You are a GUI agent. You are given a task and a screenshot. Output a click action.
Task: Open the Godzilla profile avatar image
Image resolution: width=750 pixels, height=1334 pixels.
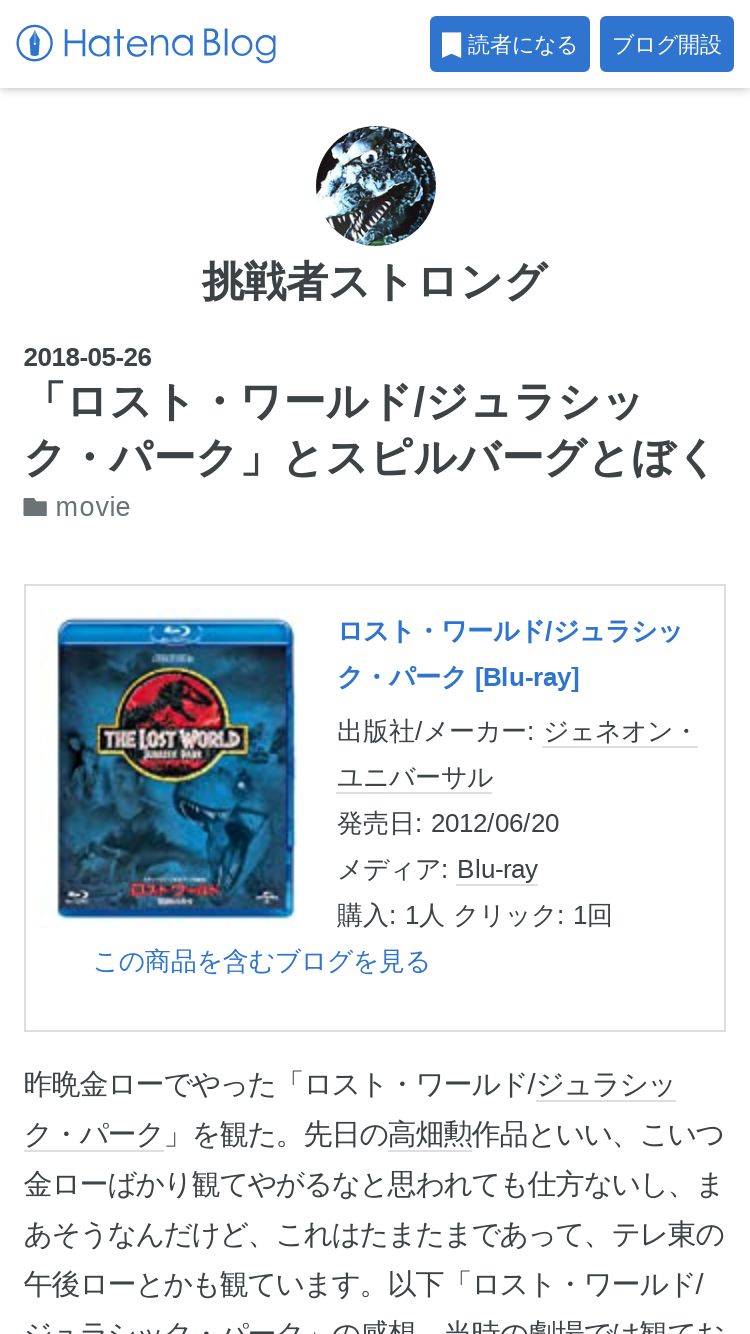coord(375,186)
